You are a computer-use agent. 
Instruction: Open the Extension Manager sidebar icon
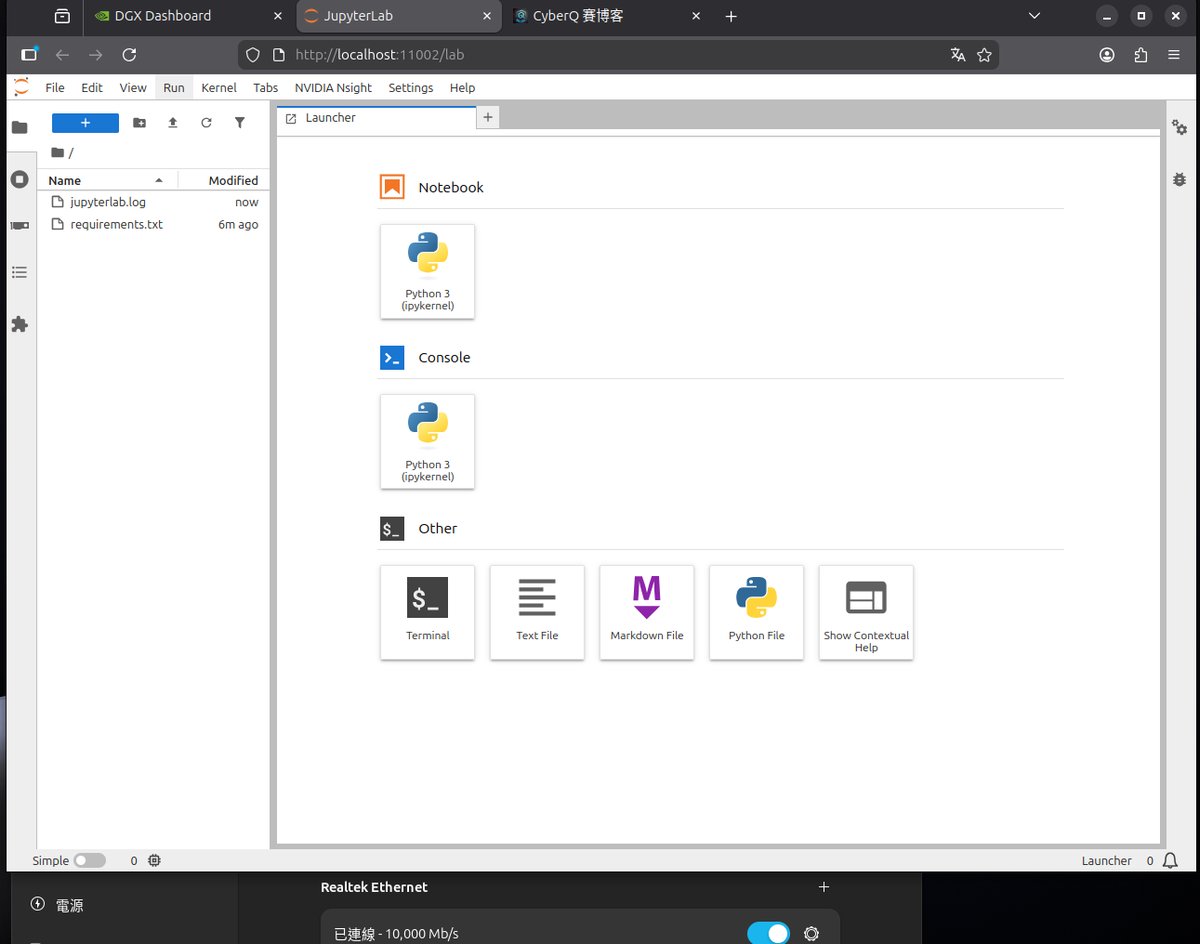[19, 325]
